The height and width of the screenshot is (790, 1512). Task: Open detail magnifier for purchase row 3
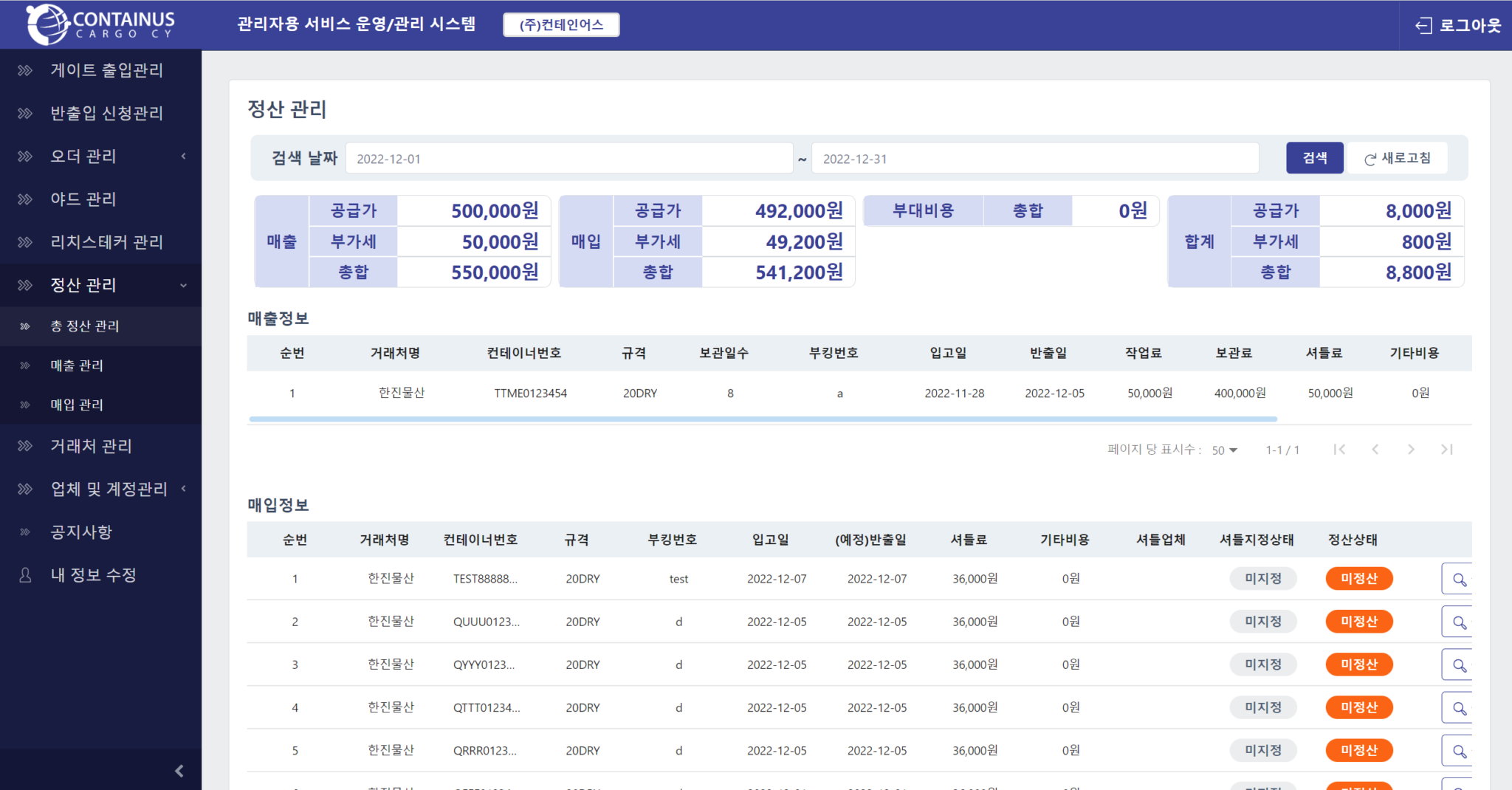(x=1458, y=665)
